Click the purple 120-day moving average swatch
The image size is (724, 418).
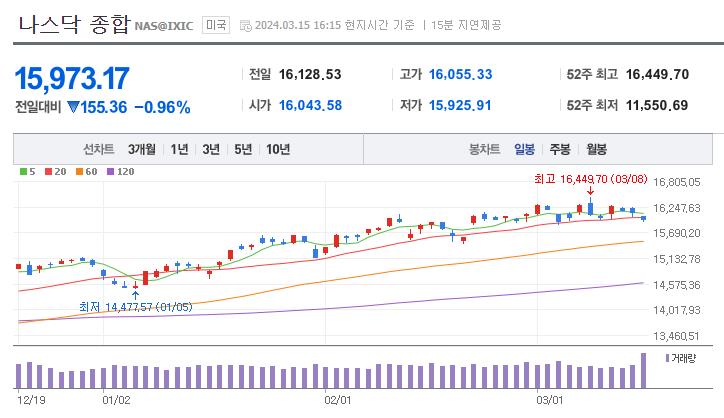click(x=110, y=172)
